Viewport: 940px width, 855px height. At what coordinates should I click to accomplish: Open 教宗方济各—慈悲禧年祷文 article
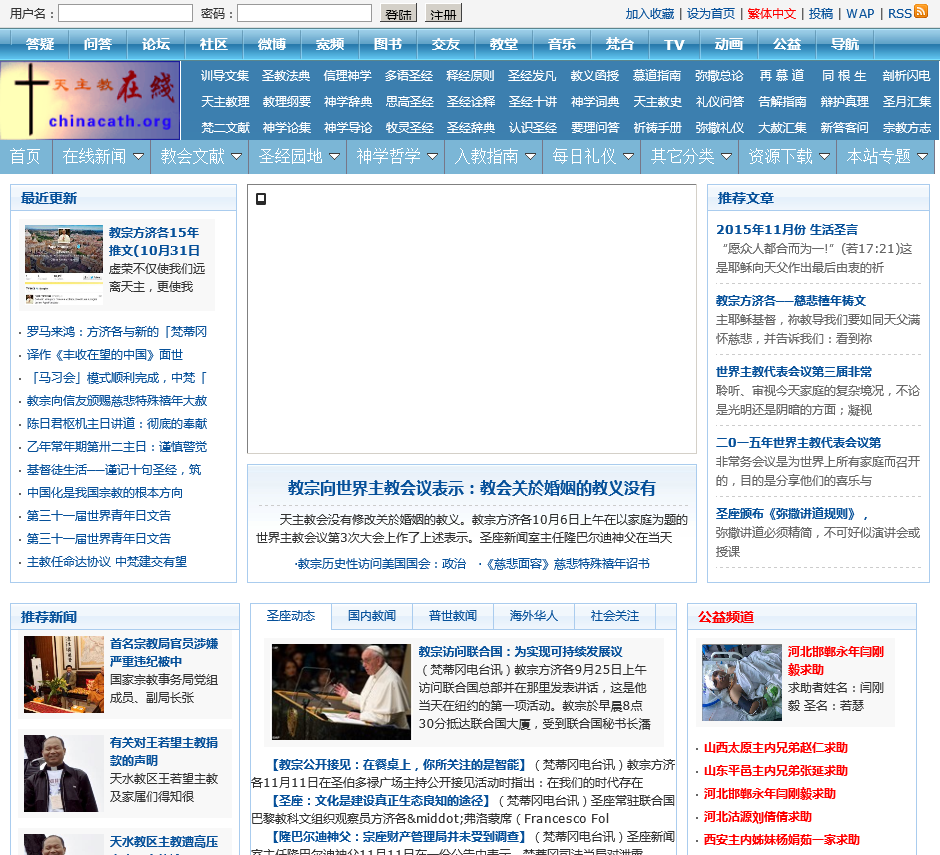point(791,301)
